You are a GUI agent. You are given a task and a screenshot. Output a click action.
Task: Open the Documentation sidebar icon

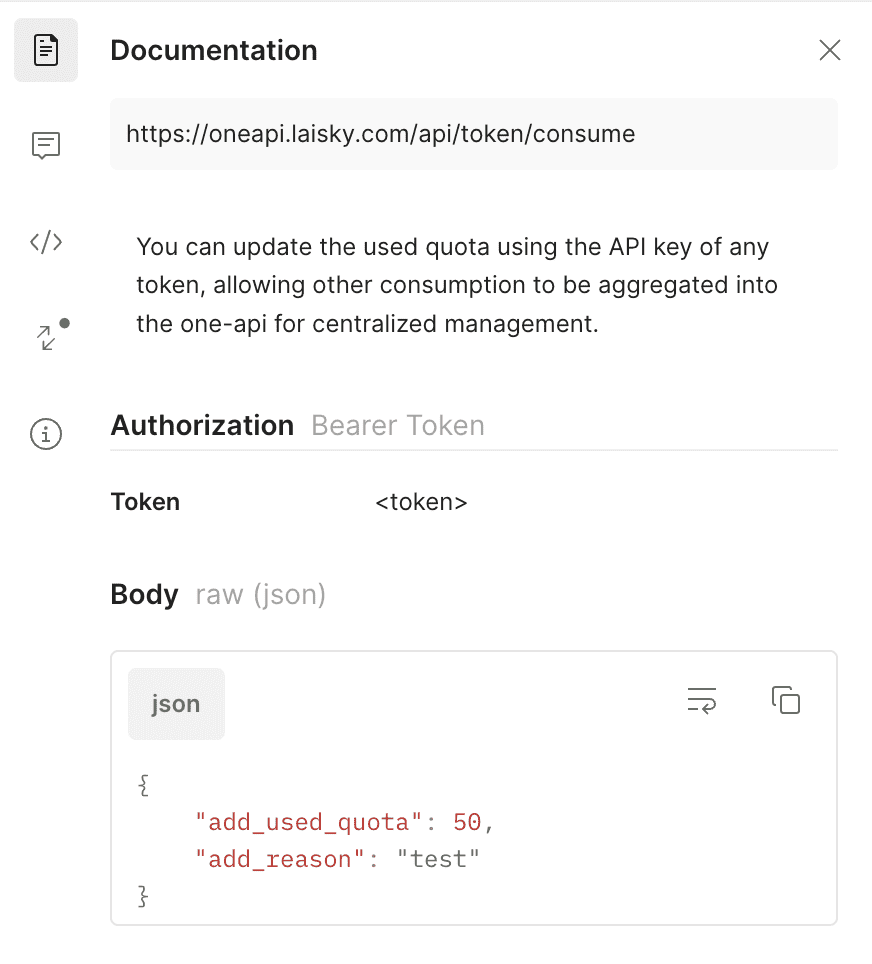[46, 50]
